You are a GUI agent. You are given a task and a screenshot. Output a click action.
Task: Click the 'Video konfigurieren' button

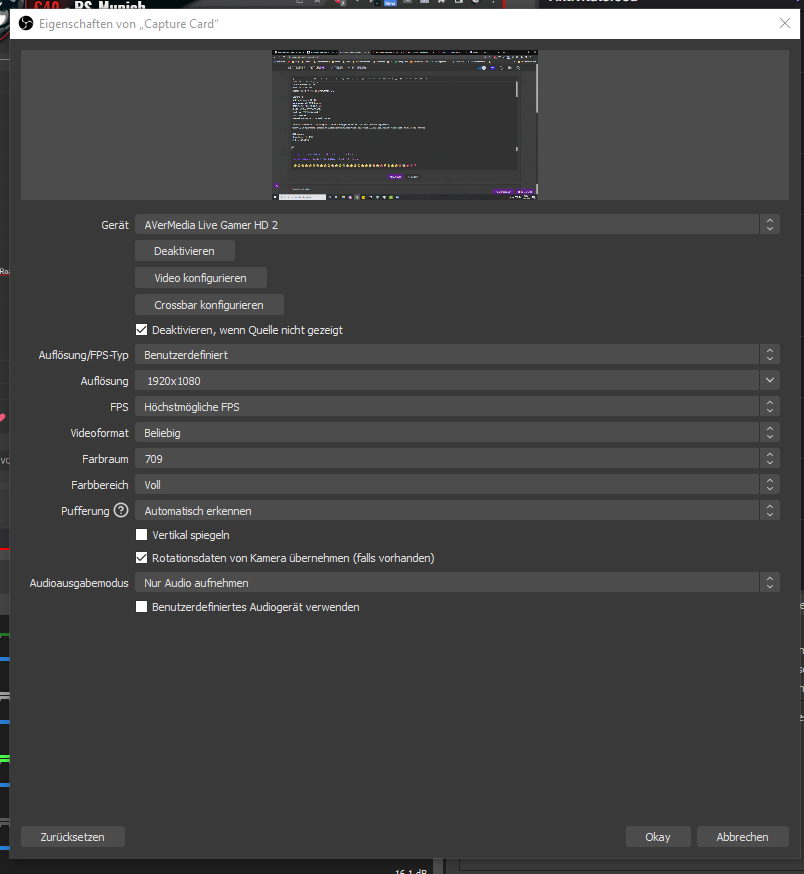[201, 278]
